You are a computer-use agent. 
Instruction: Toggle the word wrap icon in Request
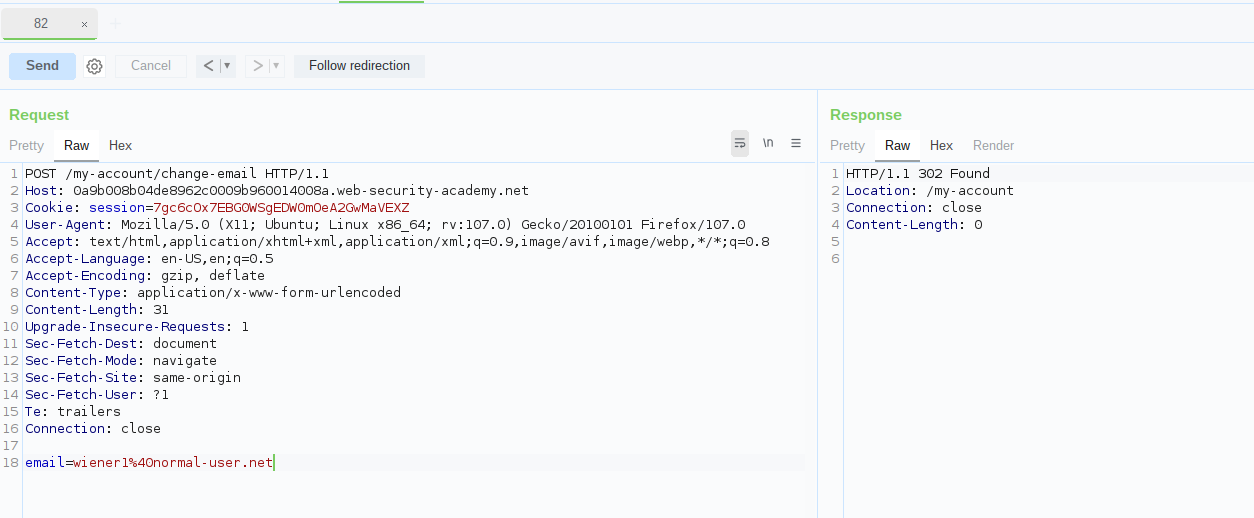740,144
